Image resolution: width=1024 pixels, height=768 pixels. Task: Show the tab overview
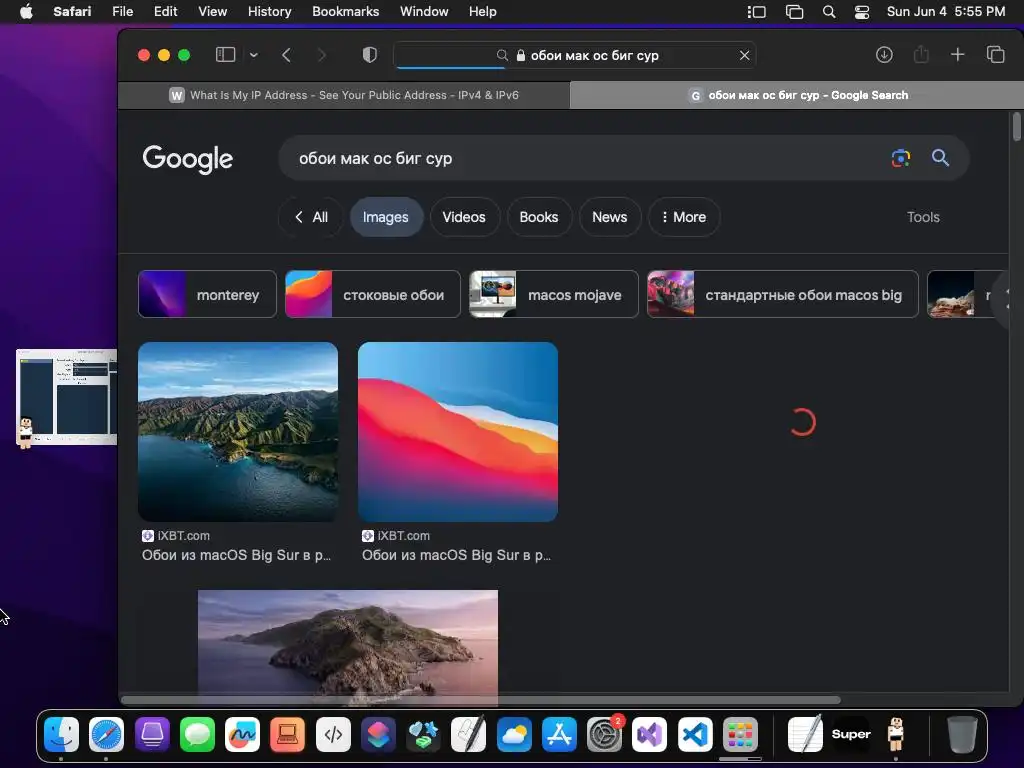pos(995,55)
